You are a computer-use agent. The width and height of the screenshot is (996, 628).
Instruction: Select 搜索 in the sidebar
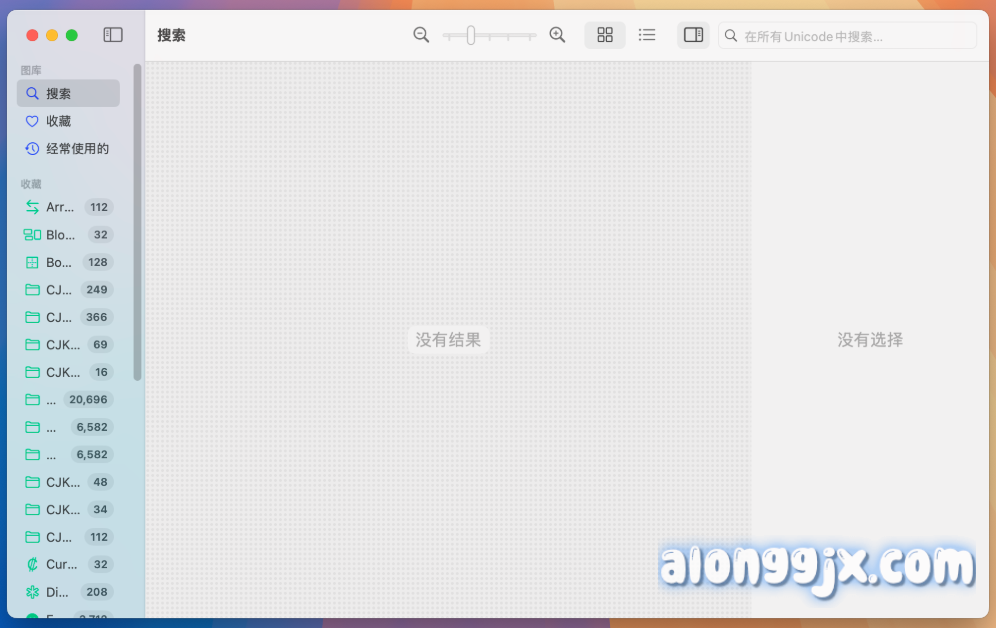pos(68,93)
